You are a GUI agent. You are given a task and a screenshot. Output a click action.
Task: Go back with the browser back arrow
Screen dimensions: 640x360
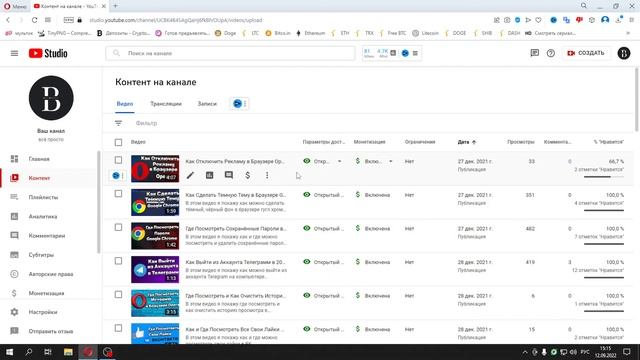click(x=8, y=20)
